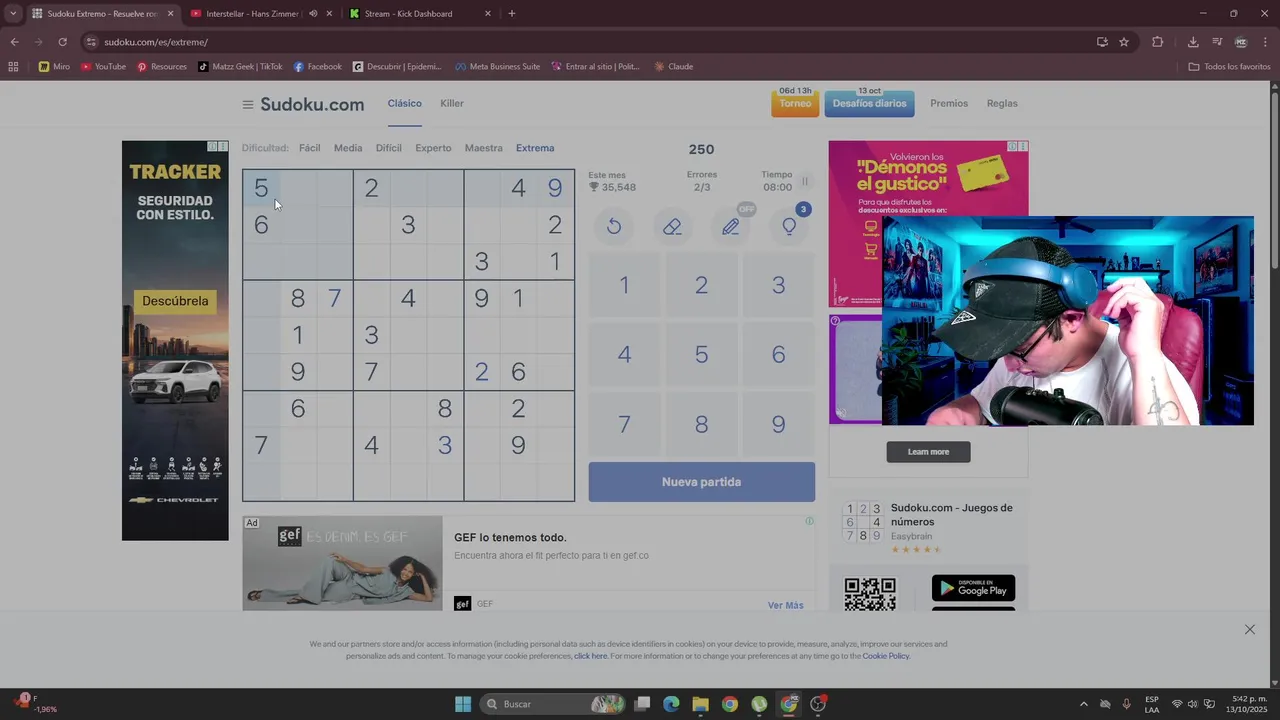
Task: Select Experto difficulty
Action: point(433,148)
